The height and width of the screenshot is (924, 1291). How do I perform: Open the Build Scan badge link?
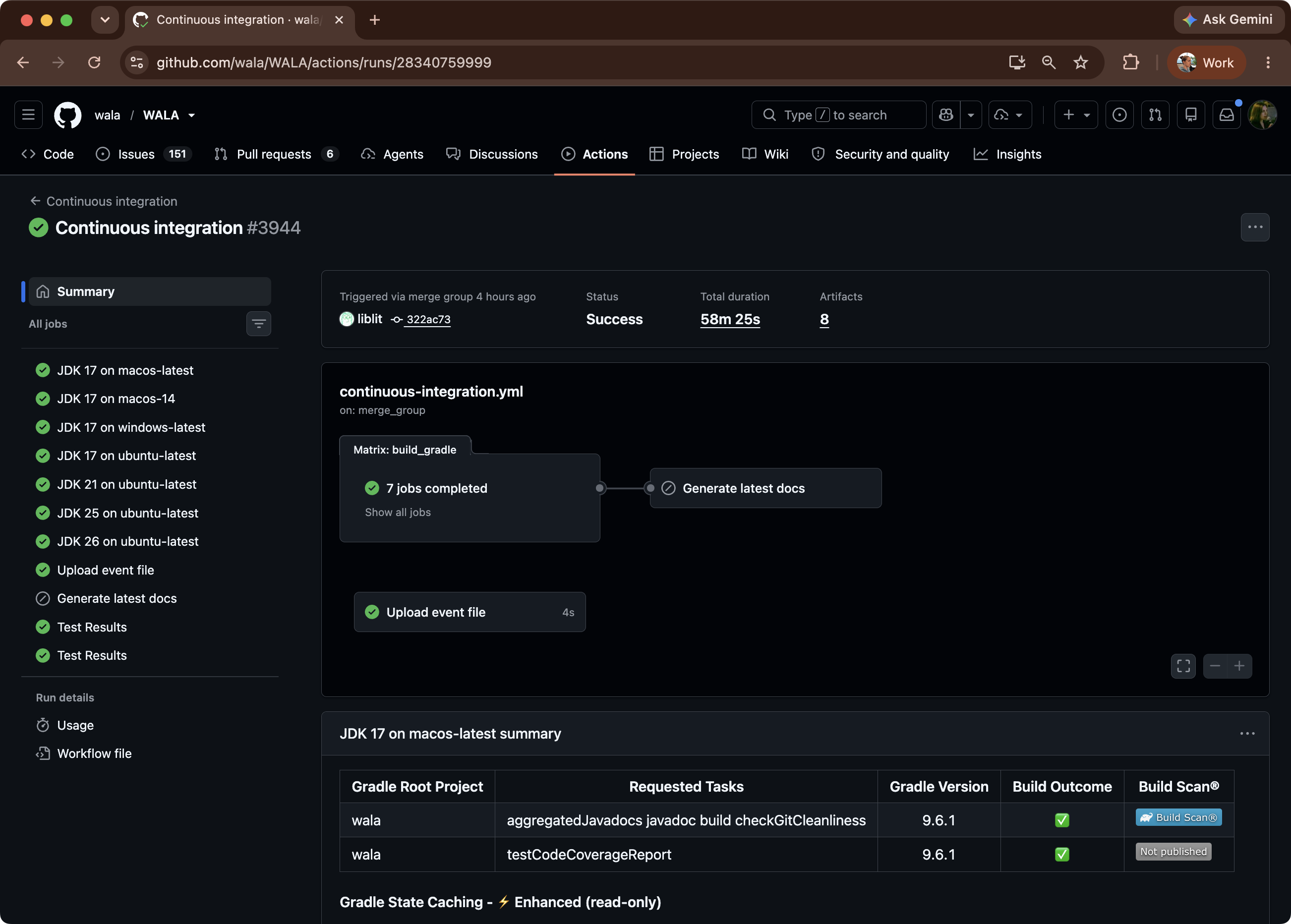1178,817
